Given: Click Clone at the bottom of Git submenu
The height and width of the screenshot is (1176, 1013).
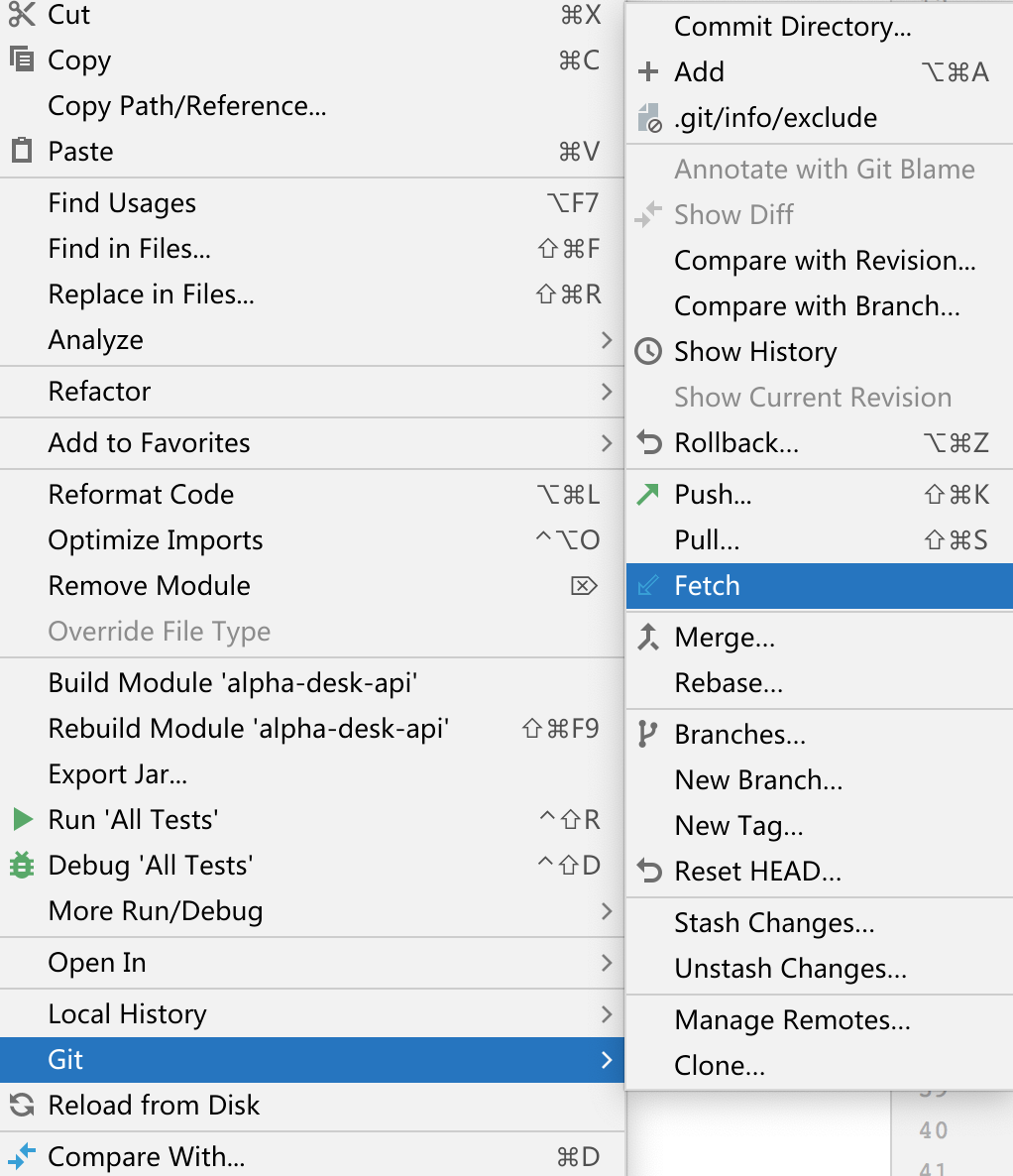Looking at the screenshot, I should point(721,1065).
